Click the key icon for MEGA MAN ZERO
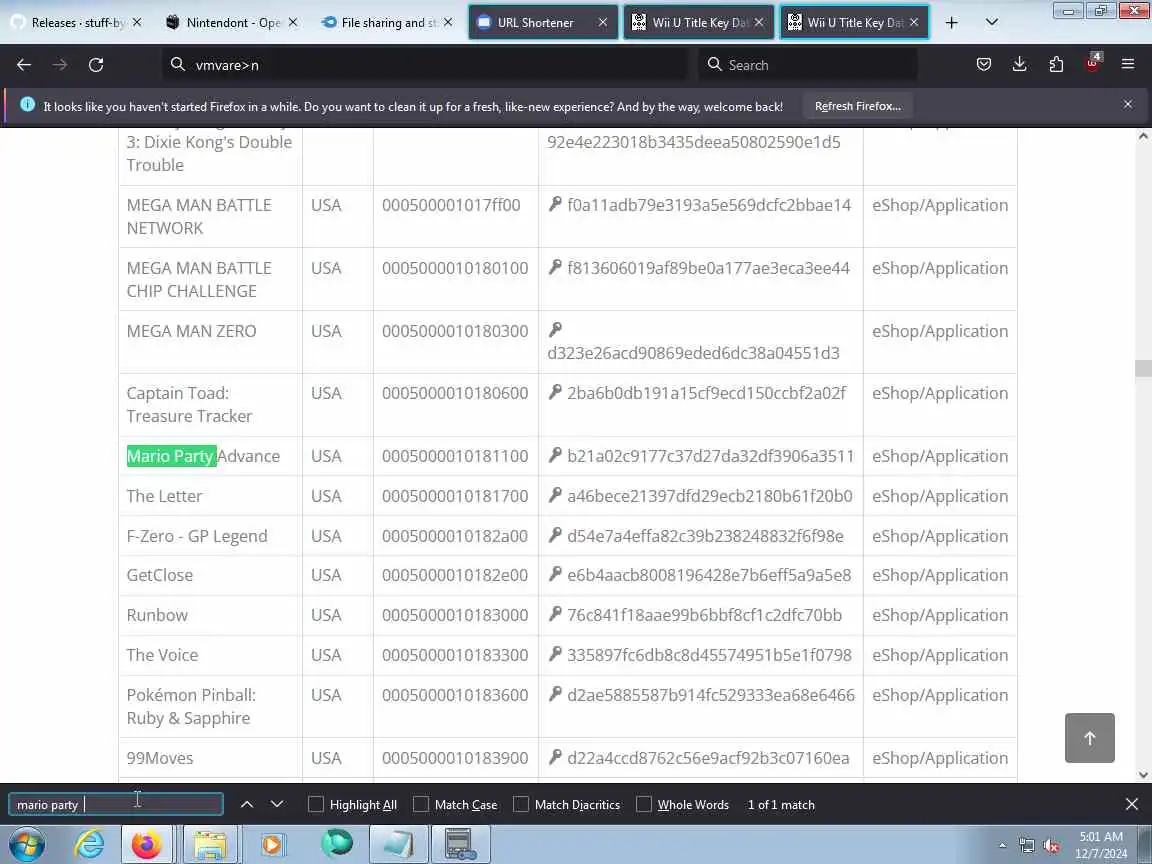The height and width of the screenshot is (864, 1152). coord(555,329)
